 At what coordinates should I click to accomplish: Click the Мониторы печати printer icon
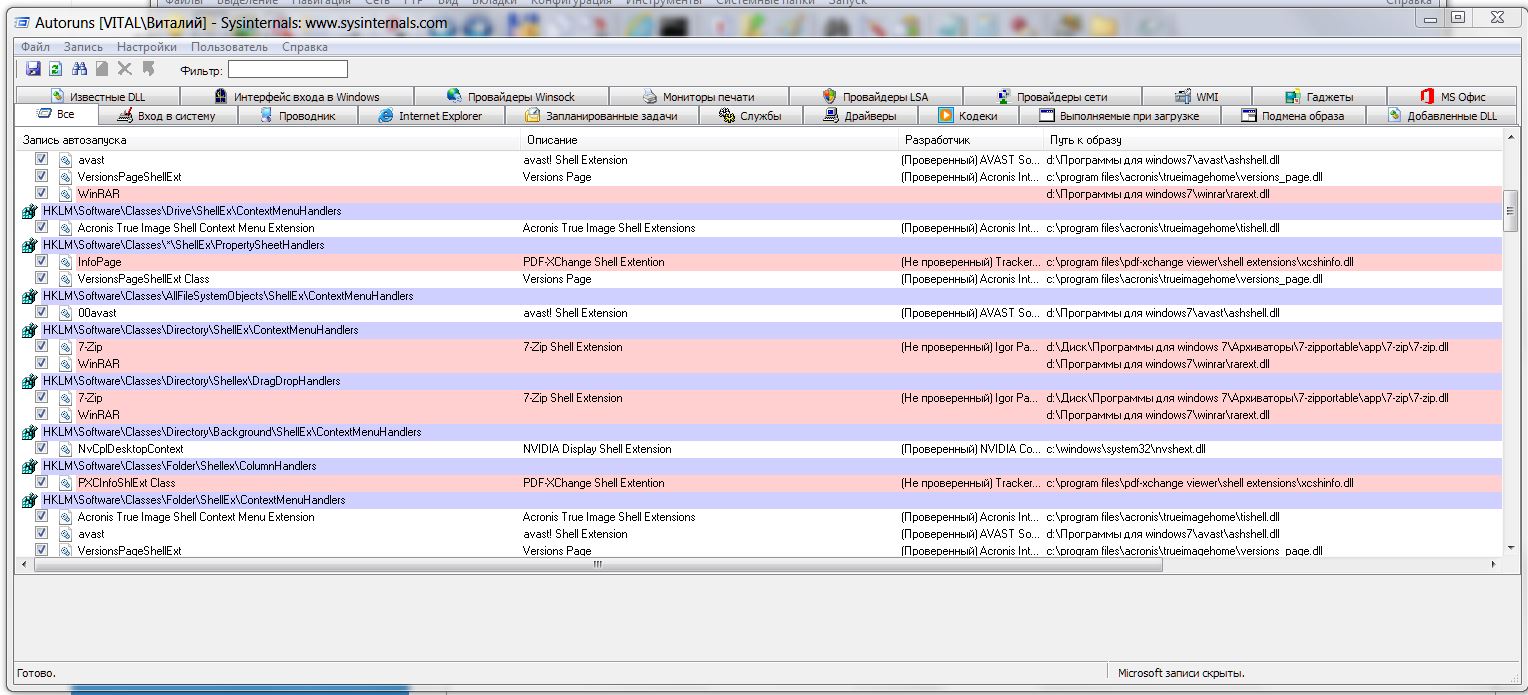point(650,97)
